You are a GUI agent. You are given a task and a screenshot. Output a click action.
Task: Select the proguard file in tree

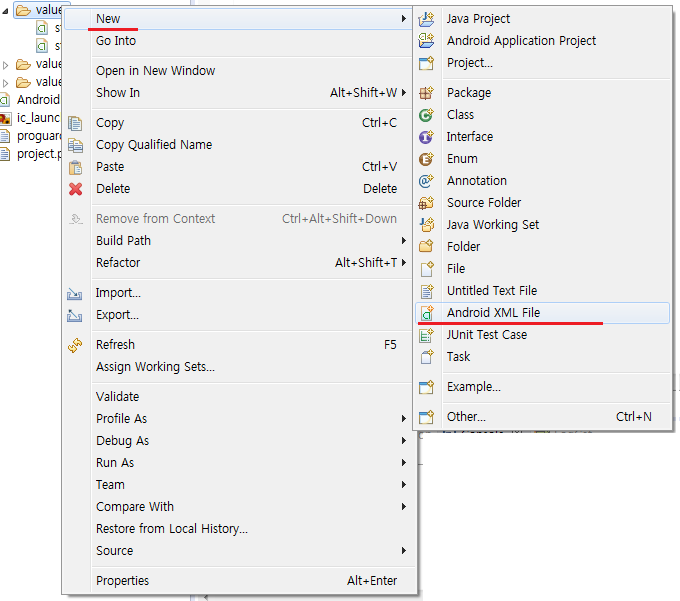(x=30, y=136)
